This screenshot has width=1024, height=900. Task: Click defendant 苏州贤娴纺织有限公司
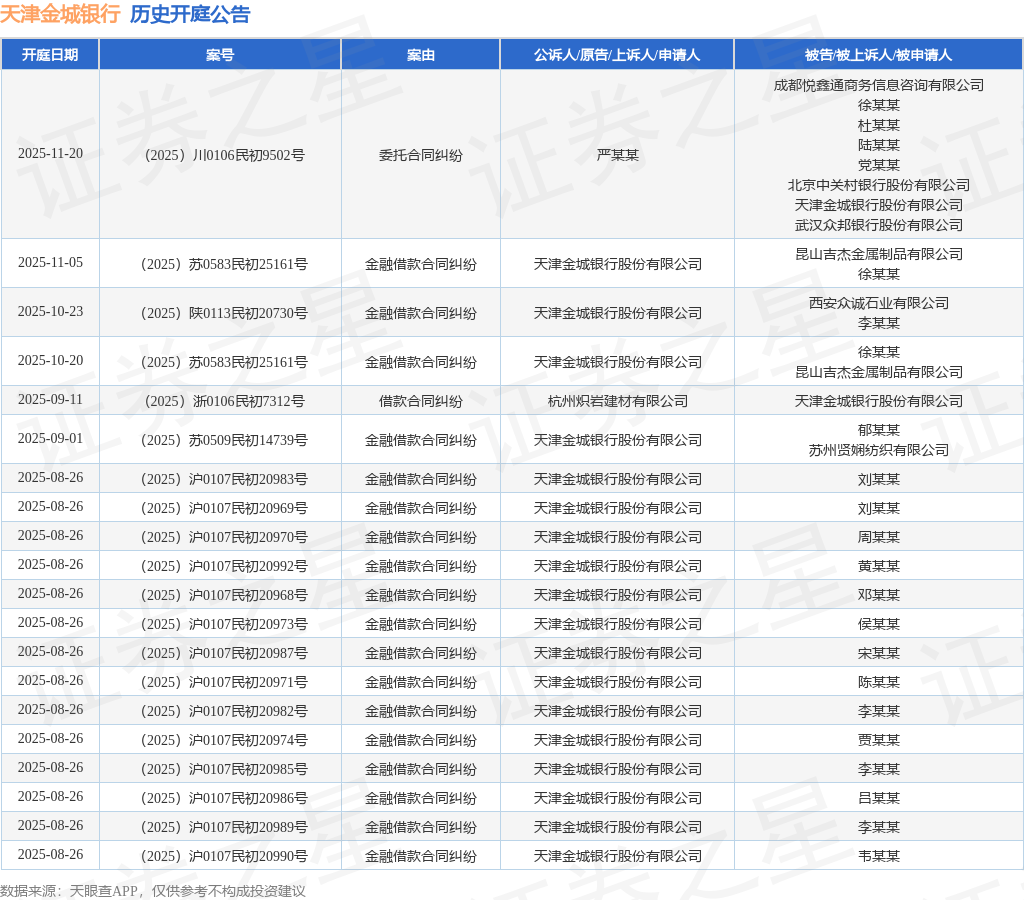coord(878,450)
